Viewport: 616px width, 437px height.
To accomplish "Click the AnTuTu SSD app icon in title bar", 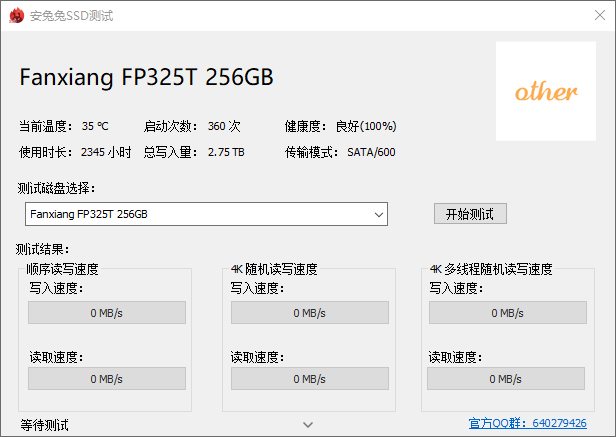I will (x=13, y=16).
